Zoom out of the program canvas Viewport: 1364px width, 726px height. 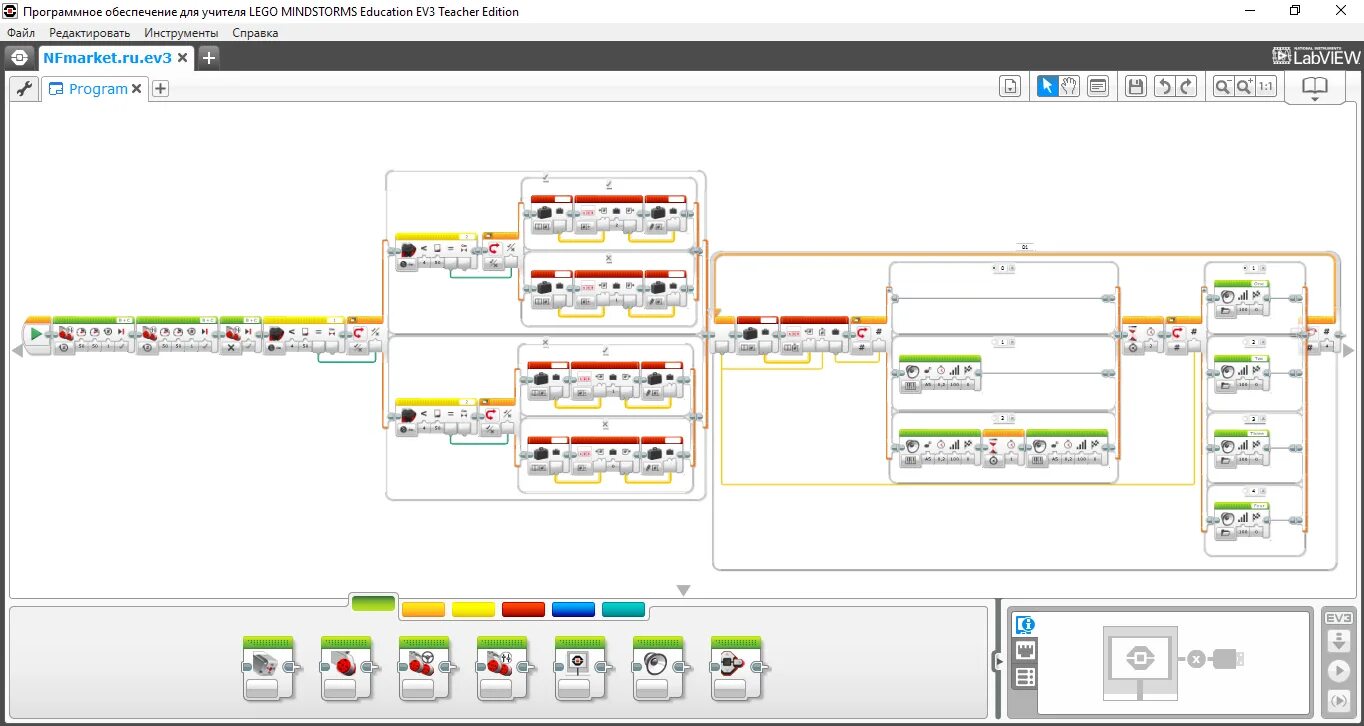1222,86
